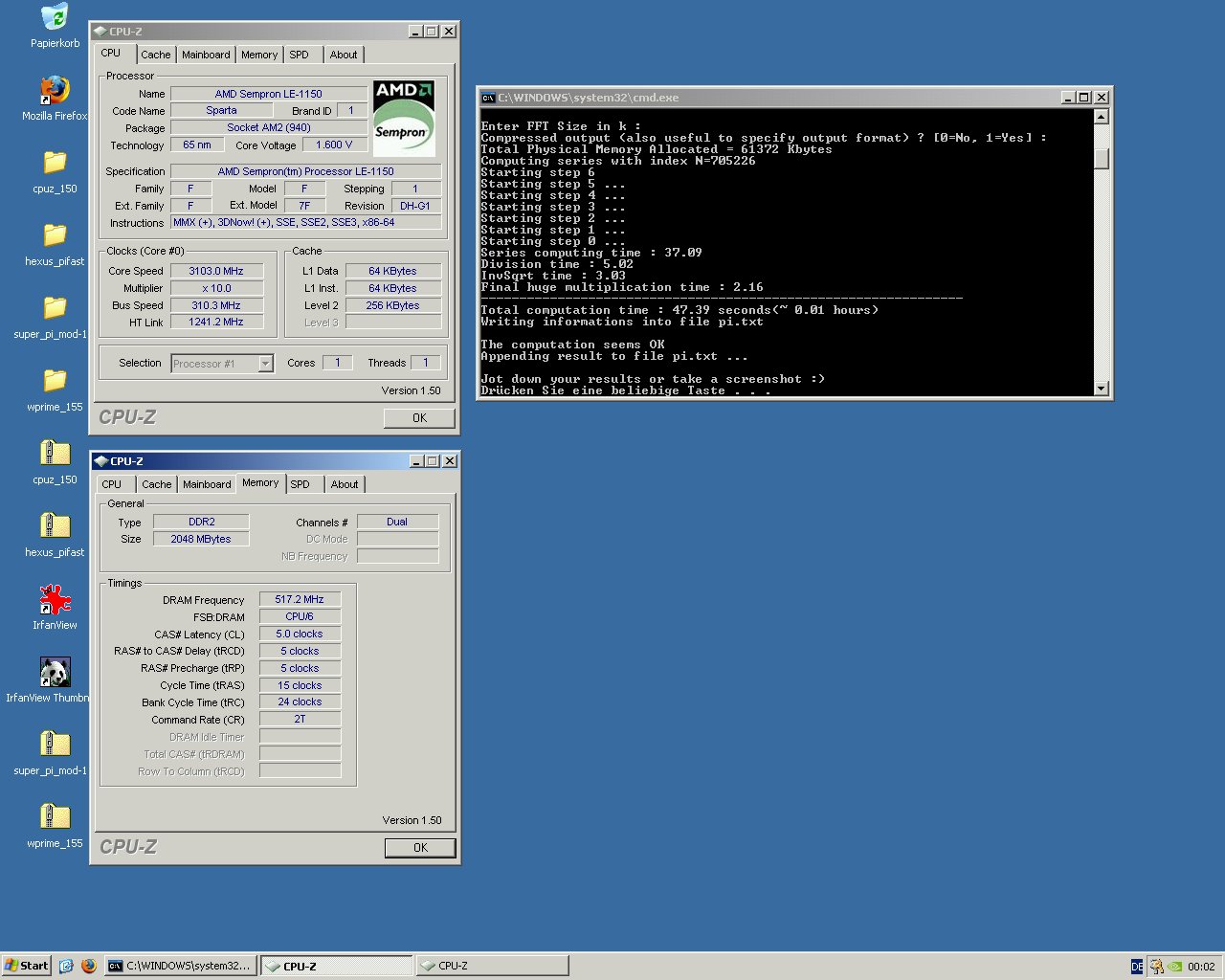1225x980 pixels.
Task: Click the NVIDIA tray icon
Action: click(1175, 967)
